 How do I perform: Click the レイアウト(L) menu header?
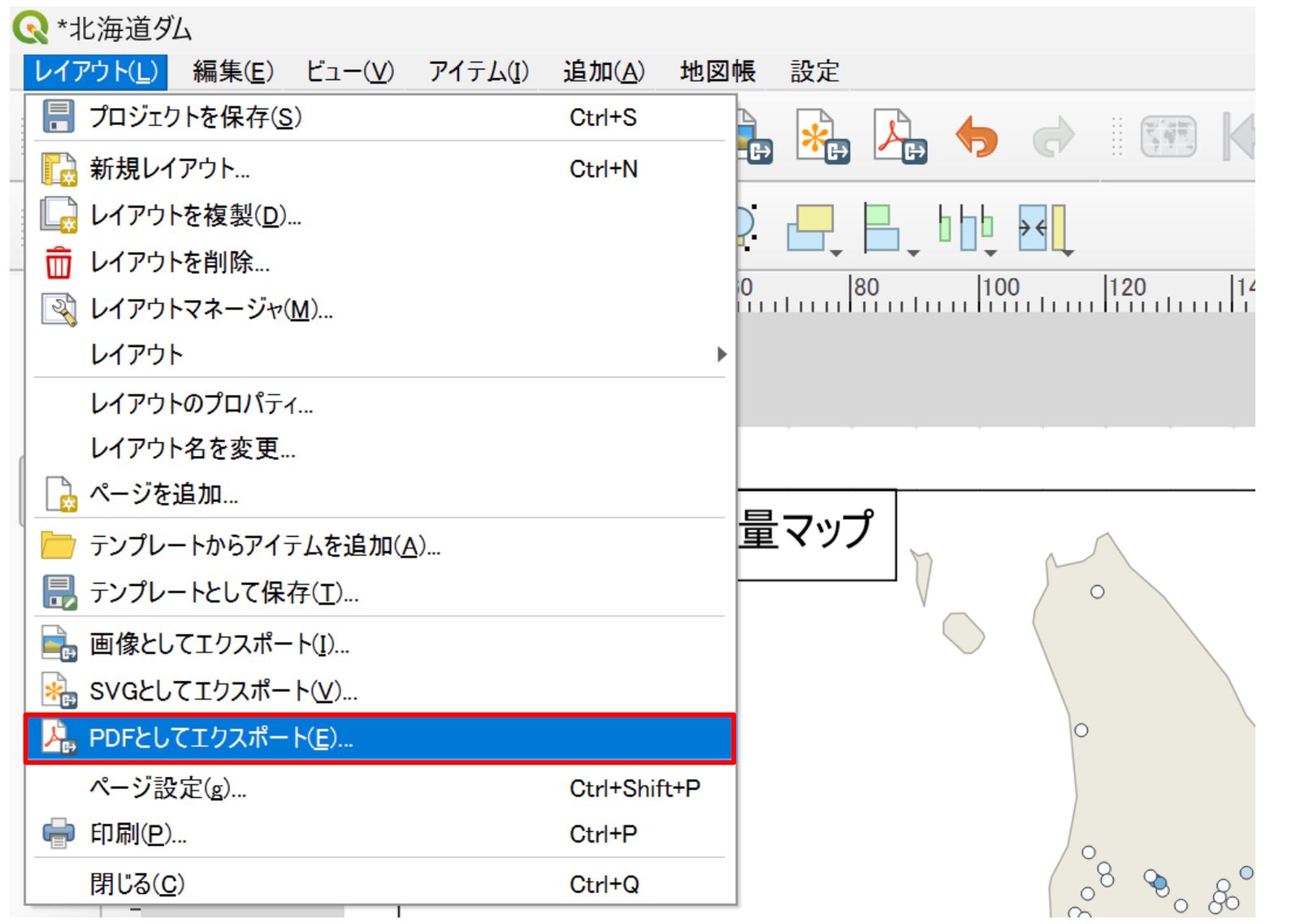[96, 72]
